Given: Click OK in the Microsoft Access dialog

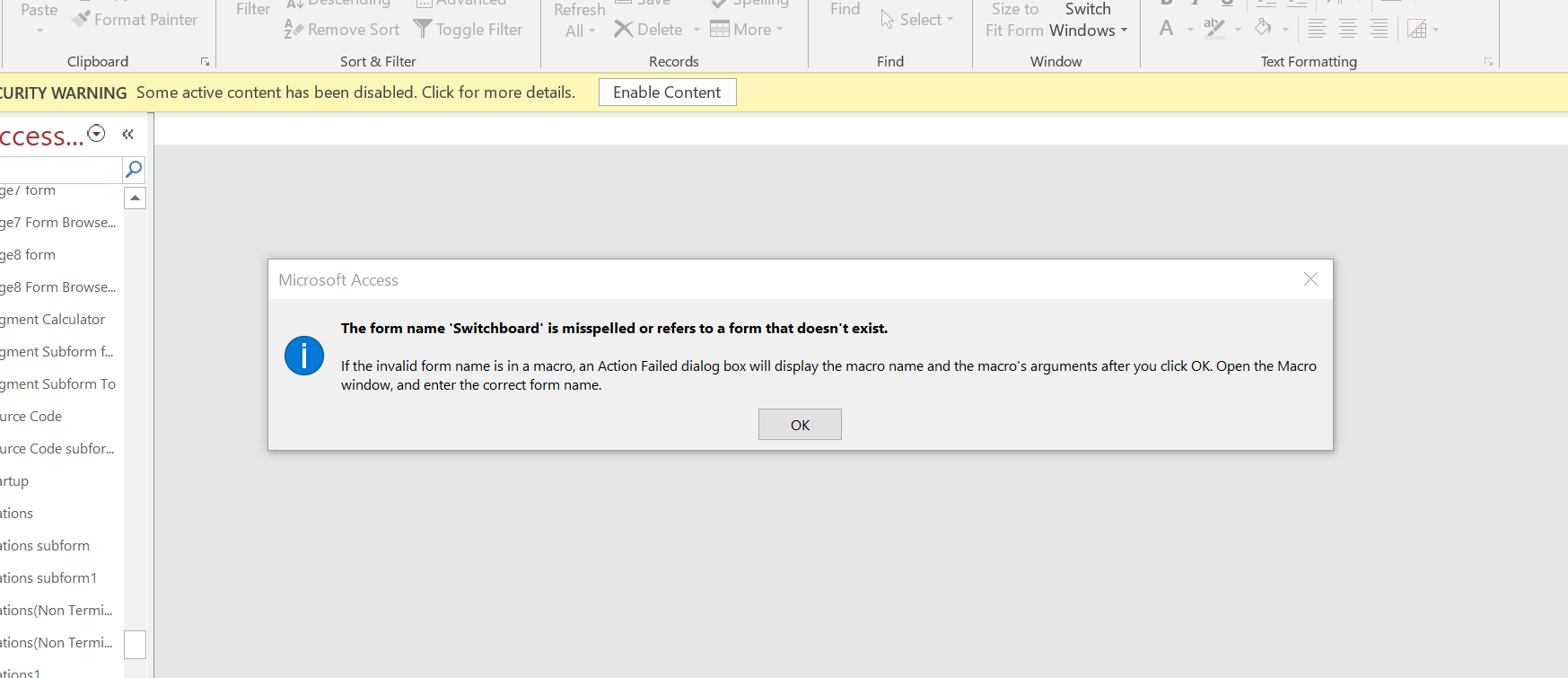Looking at the screenshot, I should [800, 425].
